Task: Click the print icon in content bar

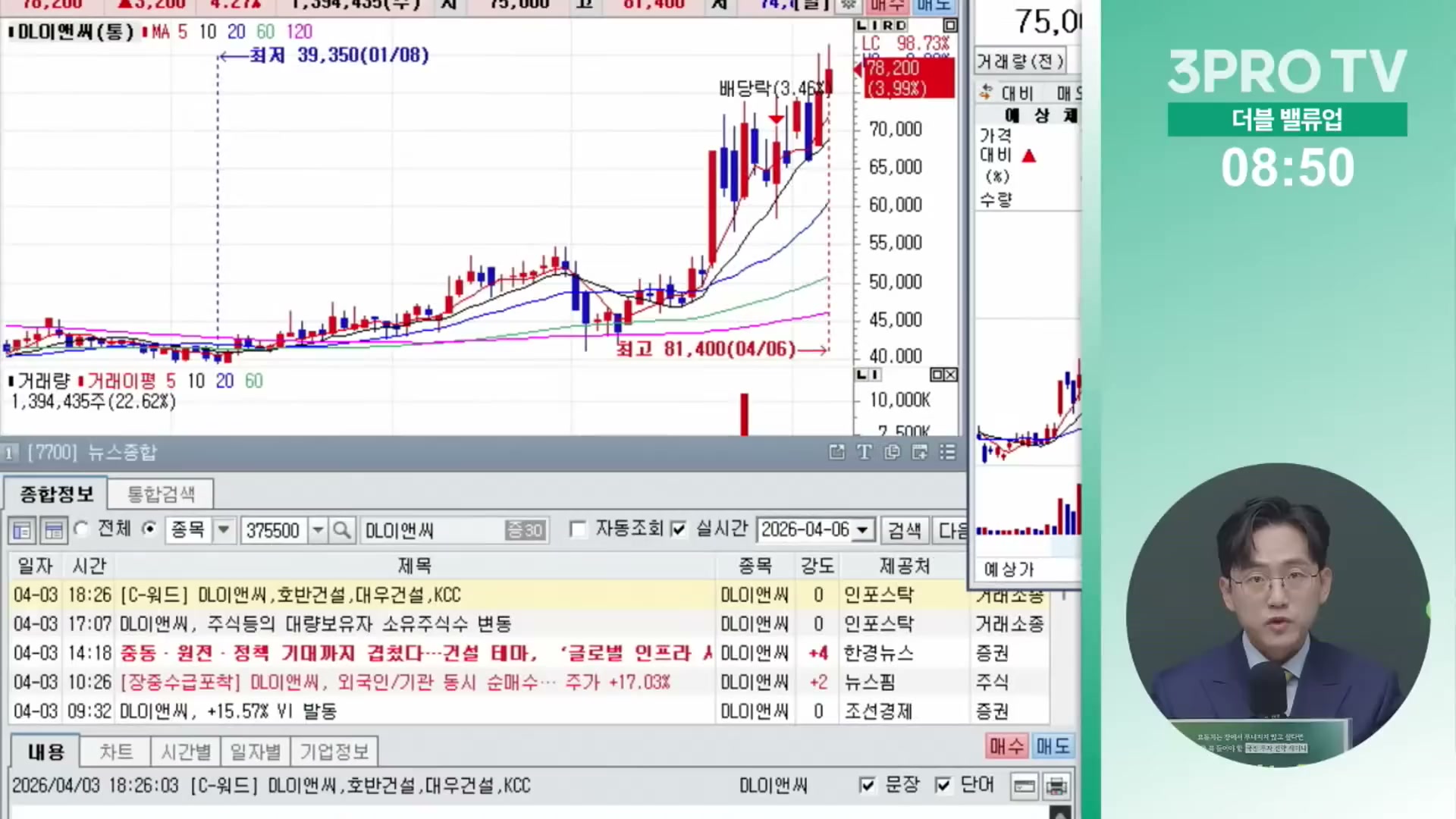Action: (1056, 786)
